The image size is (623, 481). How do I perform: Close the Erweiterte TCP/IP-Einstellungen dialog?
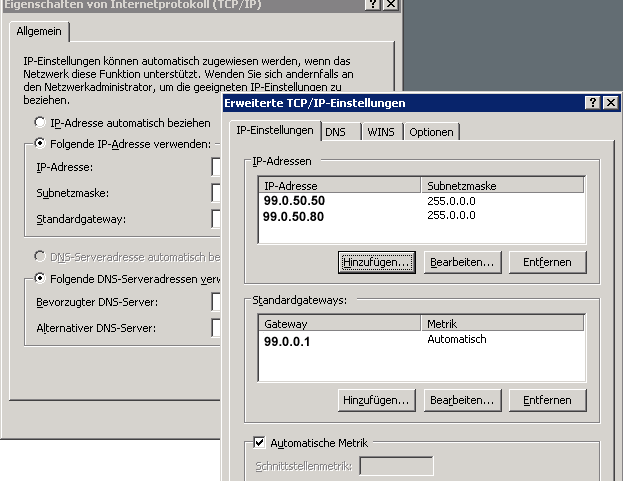pos(611,103)
